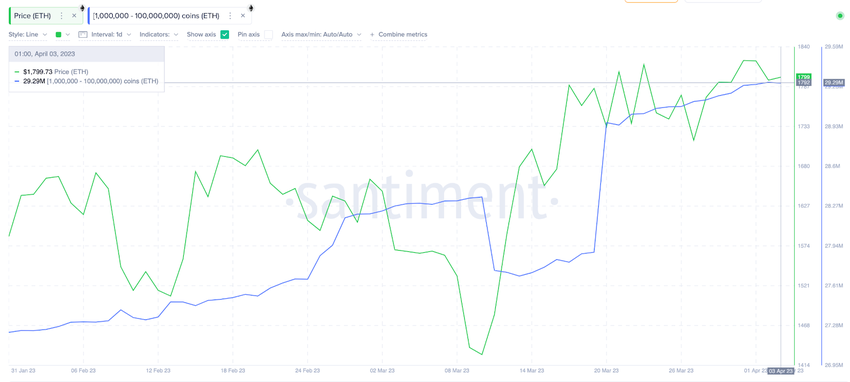This screenshot has height=382, width=850.
Task: Click the 1627 price axis label
Action: tap(804, 206)
